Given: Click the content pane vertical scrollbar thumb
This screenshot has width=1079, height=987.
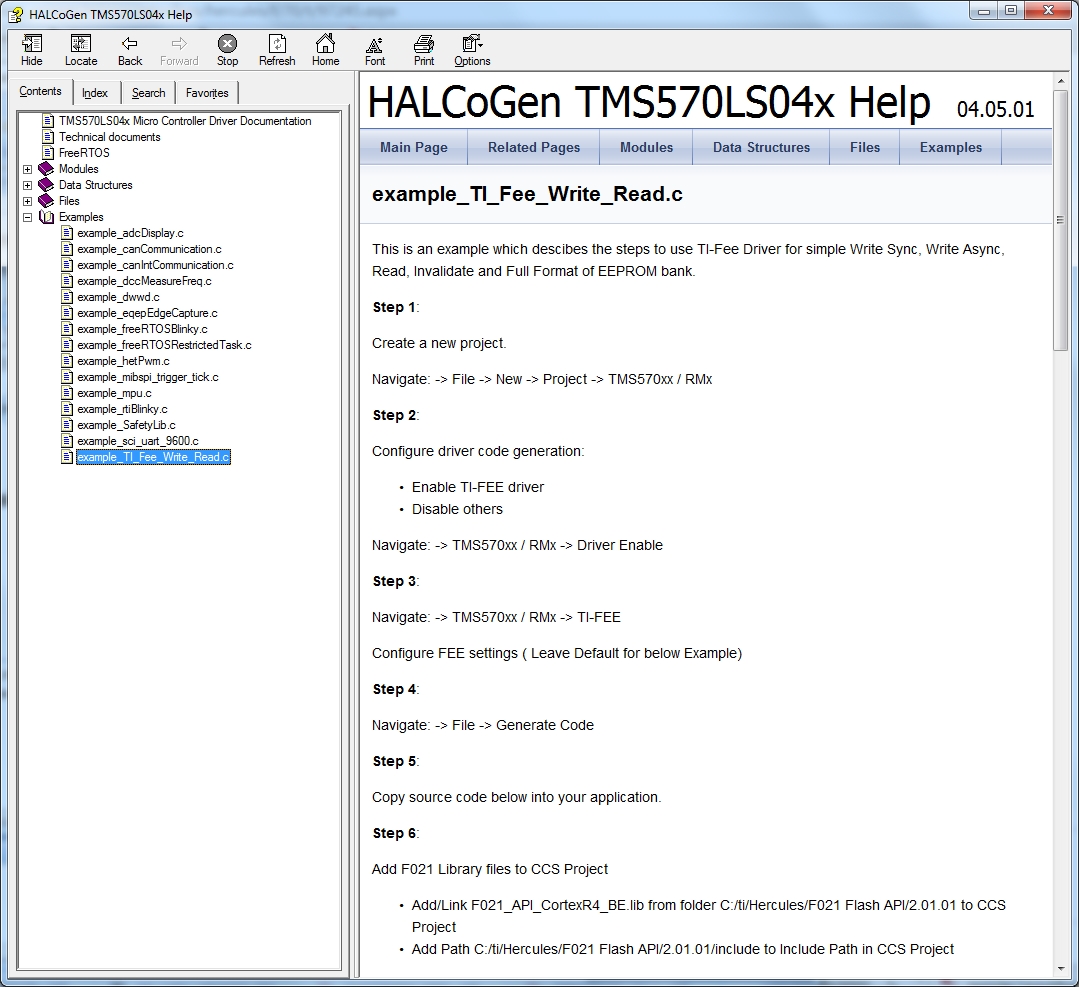Looking at the screenshot, I should click(x=1060, y=220).
